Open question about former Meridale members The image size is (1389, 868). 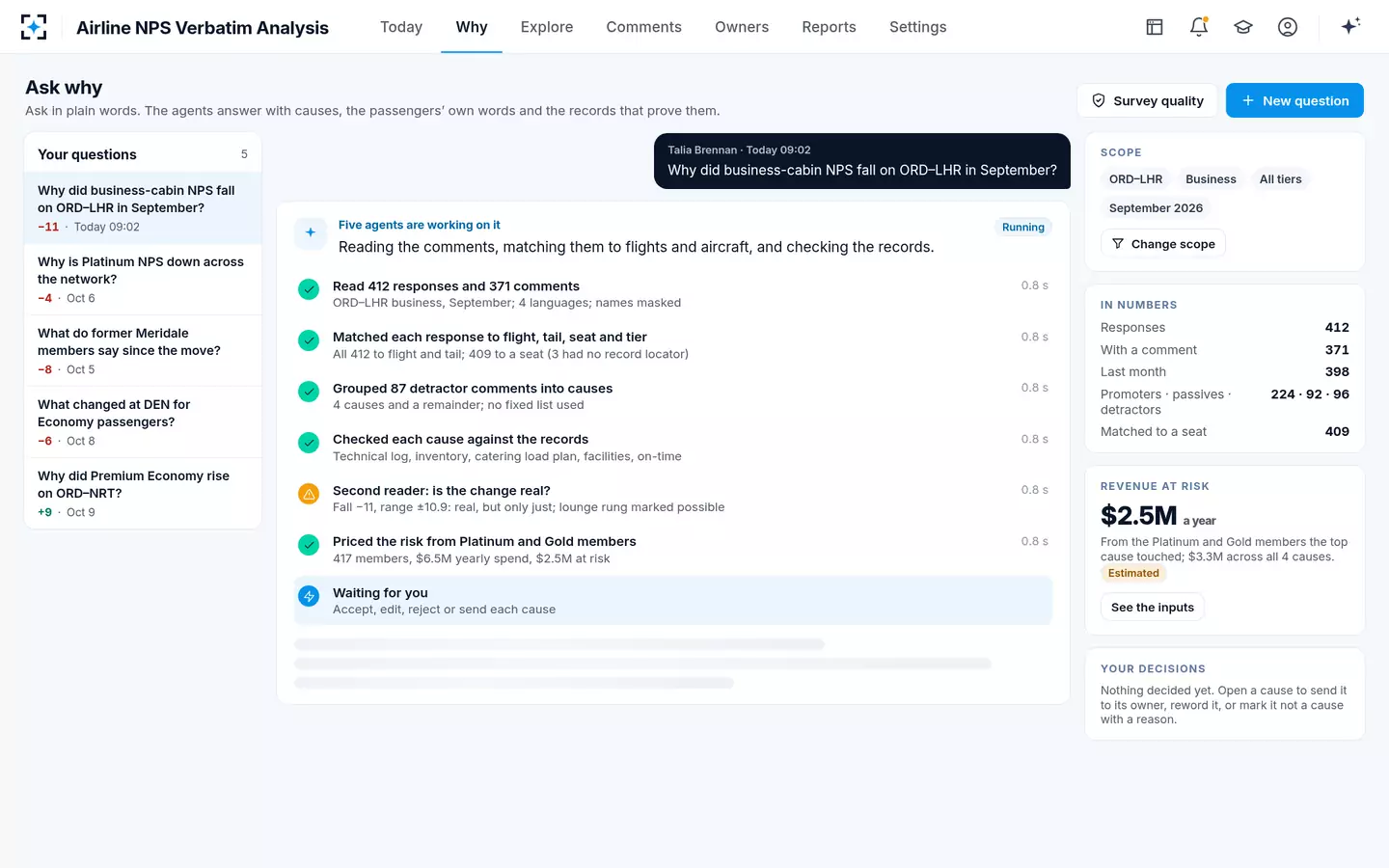pyautogui.click(x=143, y=351)
